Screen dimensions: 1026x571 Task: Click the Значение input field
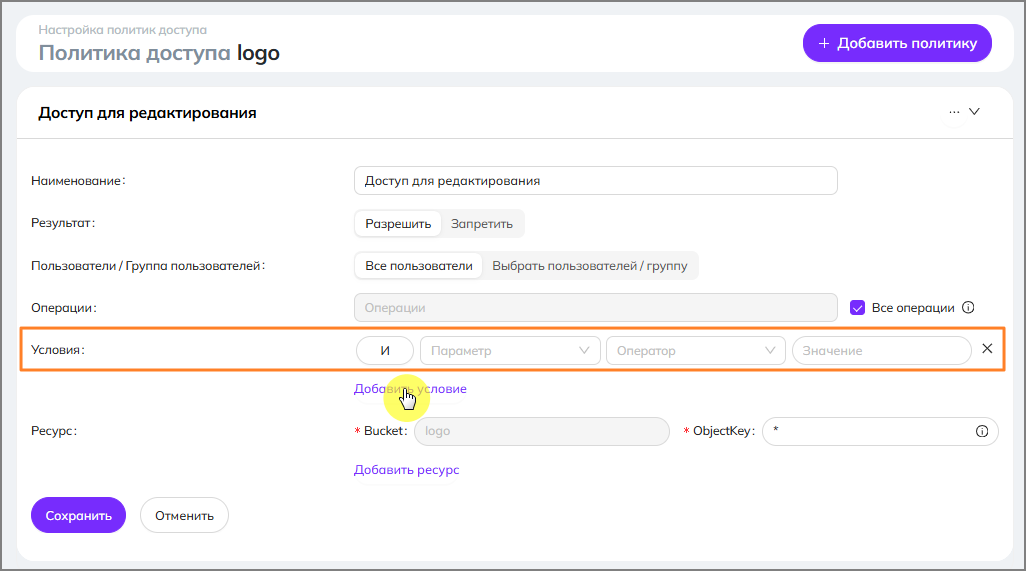pos(881,351)
